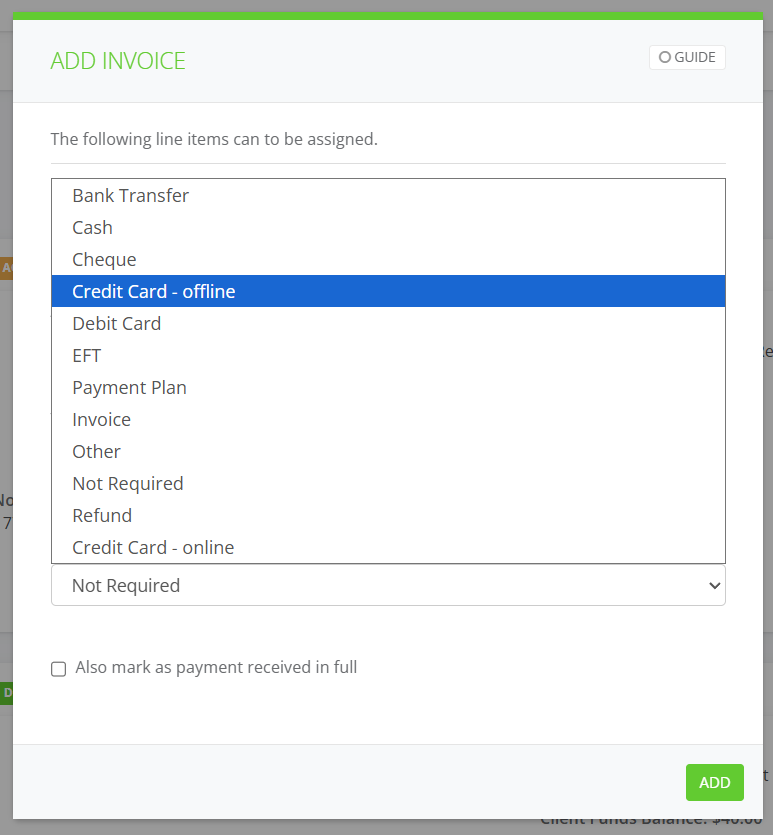Screen dimensions: 773x835
Task: Click the green Add button
Action: coord(714,783)
